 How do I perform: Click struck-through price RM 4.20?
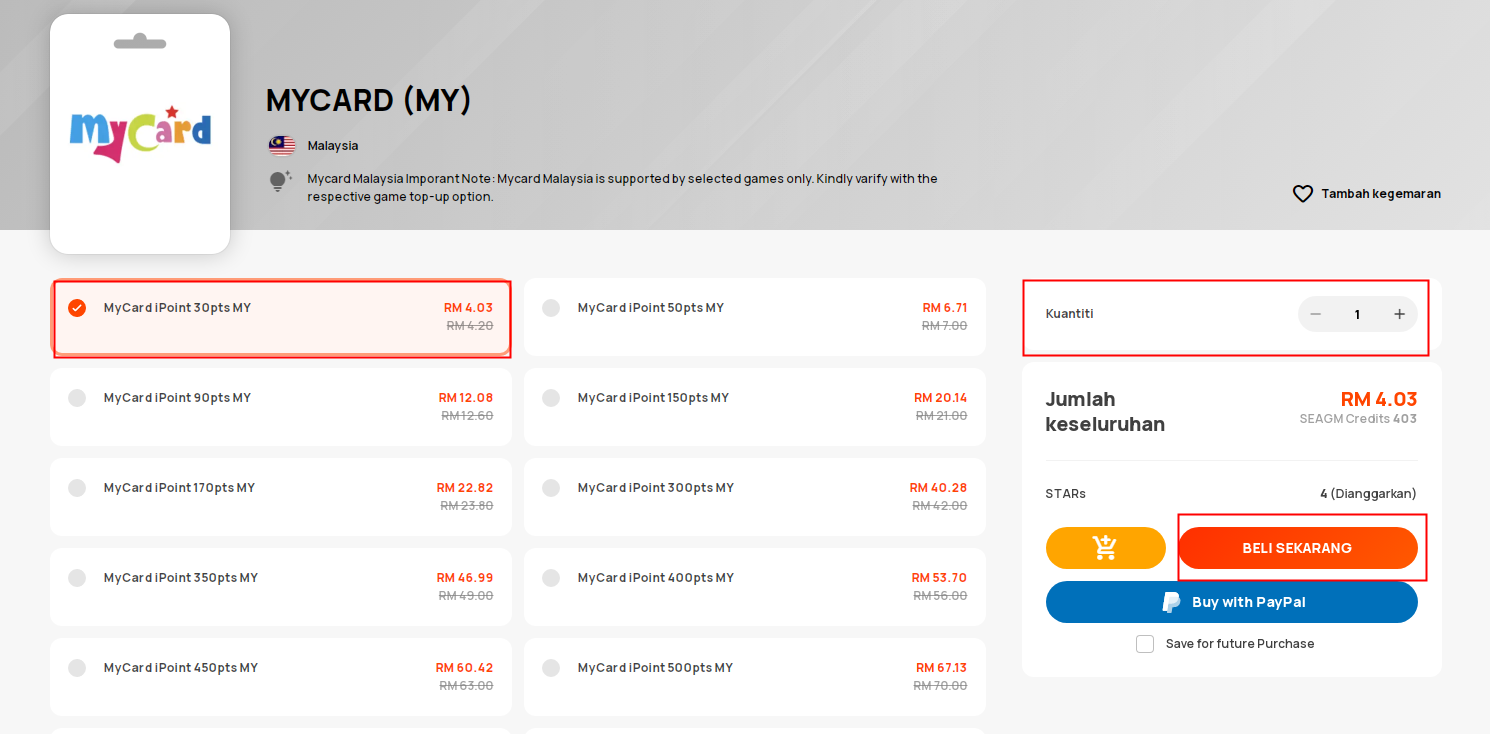pyautogui.click(x=470, y=326)
